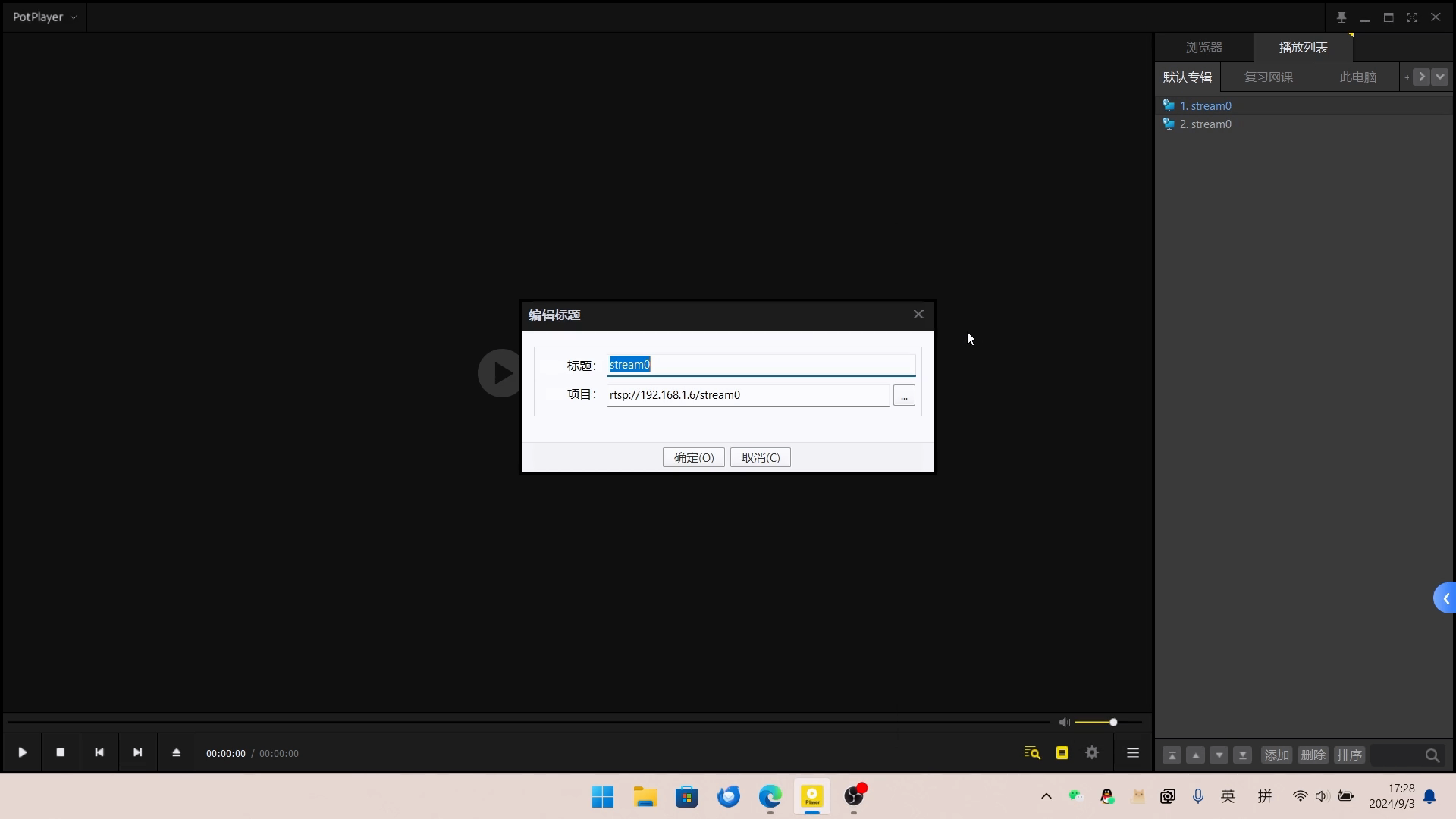Open the hamburger menu in control bar
The height and width of the screenshot is (819, 1456).
pyautogui.click(x=1133, y=753)
